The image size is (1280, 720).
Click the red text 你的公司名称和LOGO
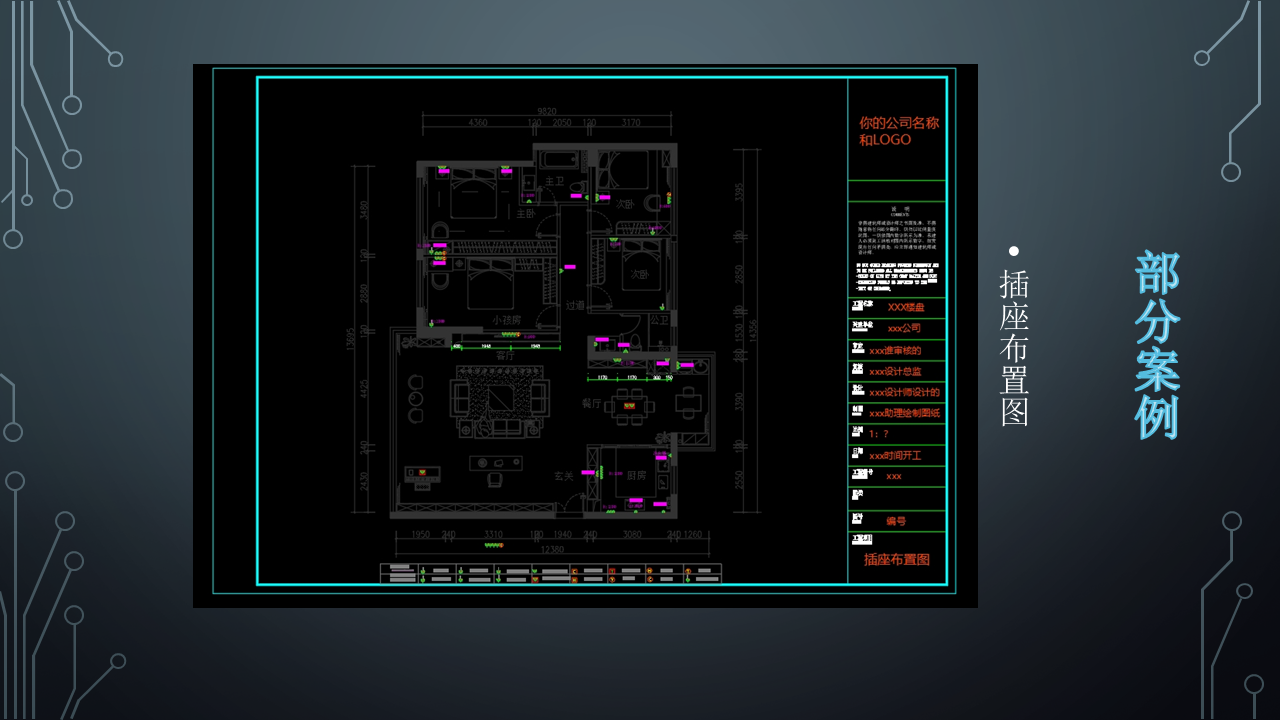[899, 131]
